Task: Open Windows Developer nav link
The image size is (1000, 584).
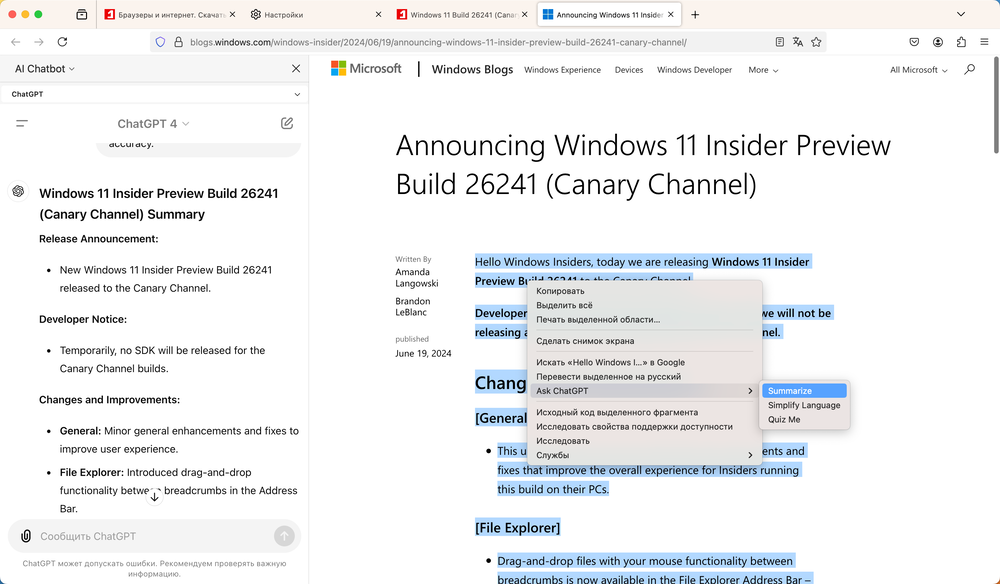Action: [x=695, y=70]
